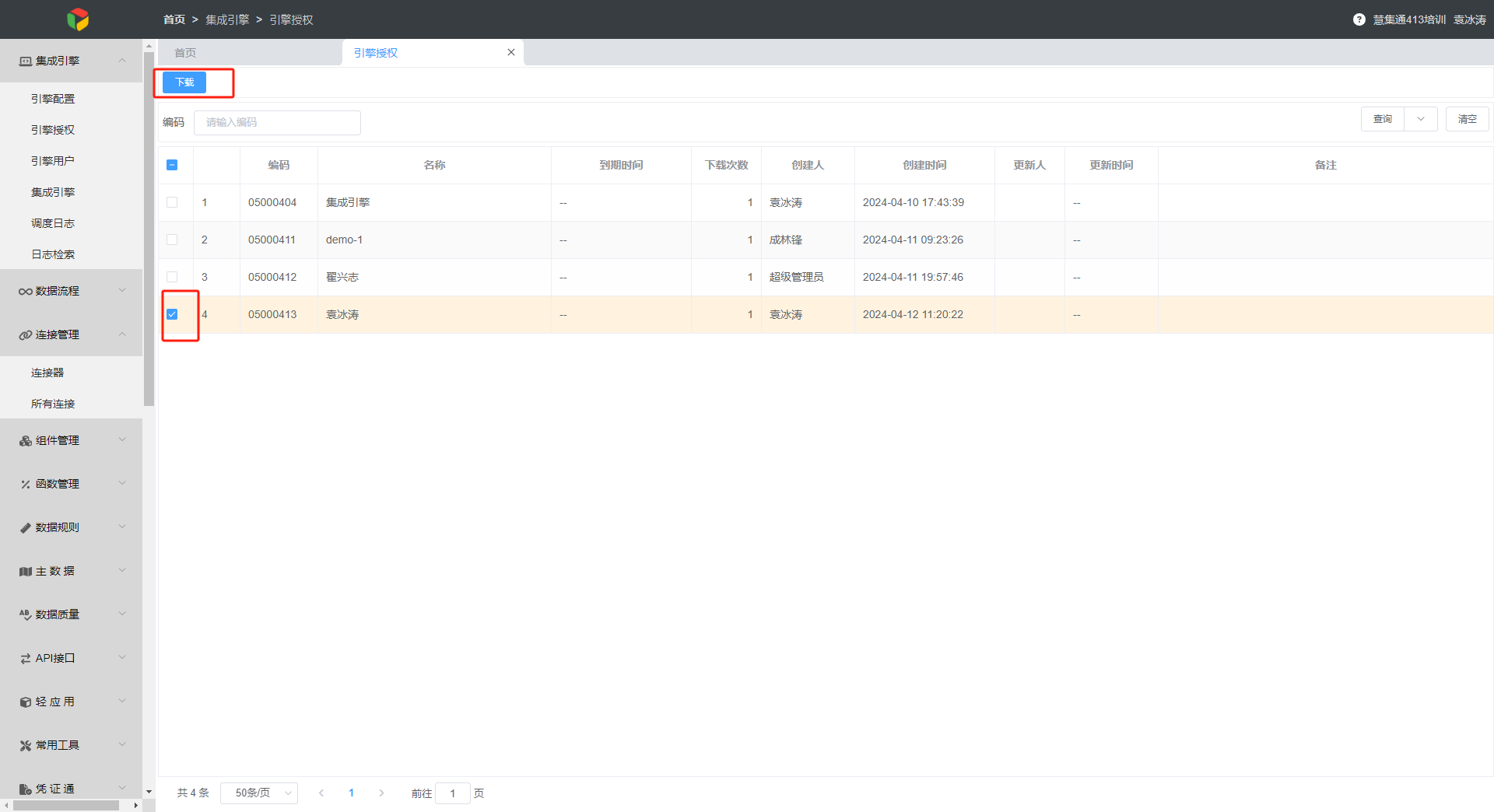Collapse the 集成引擎 menu group

(122, 61)
